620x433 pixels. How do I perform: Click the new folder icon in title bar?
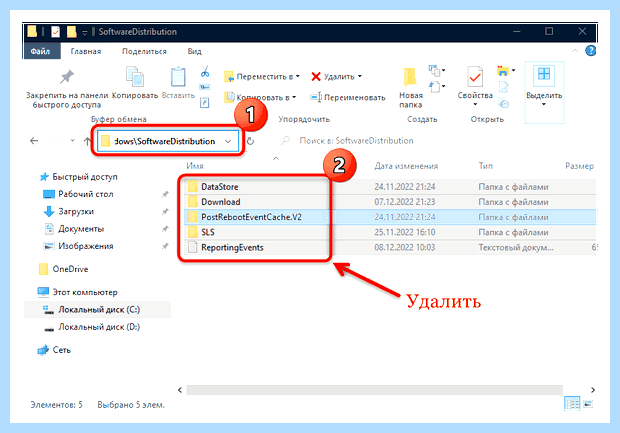72,32
